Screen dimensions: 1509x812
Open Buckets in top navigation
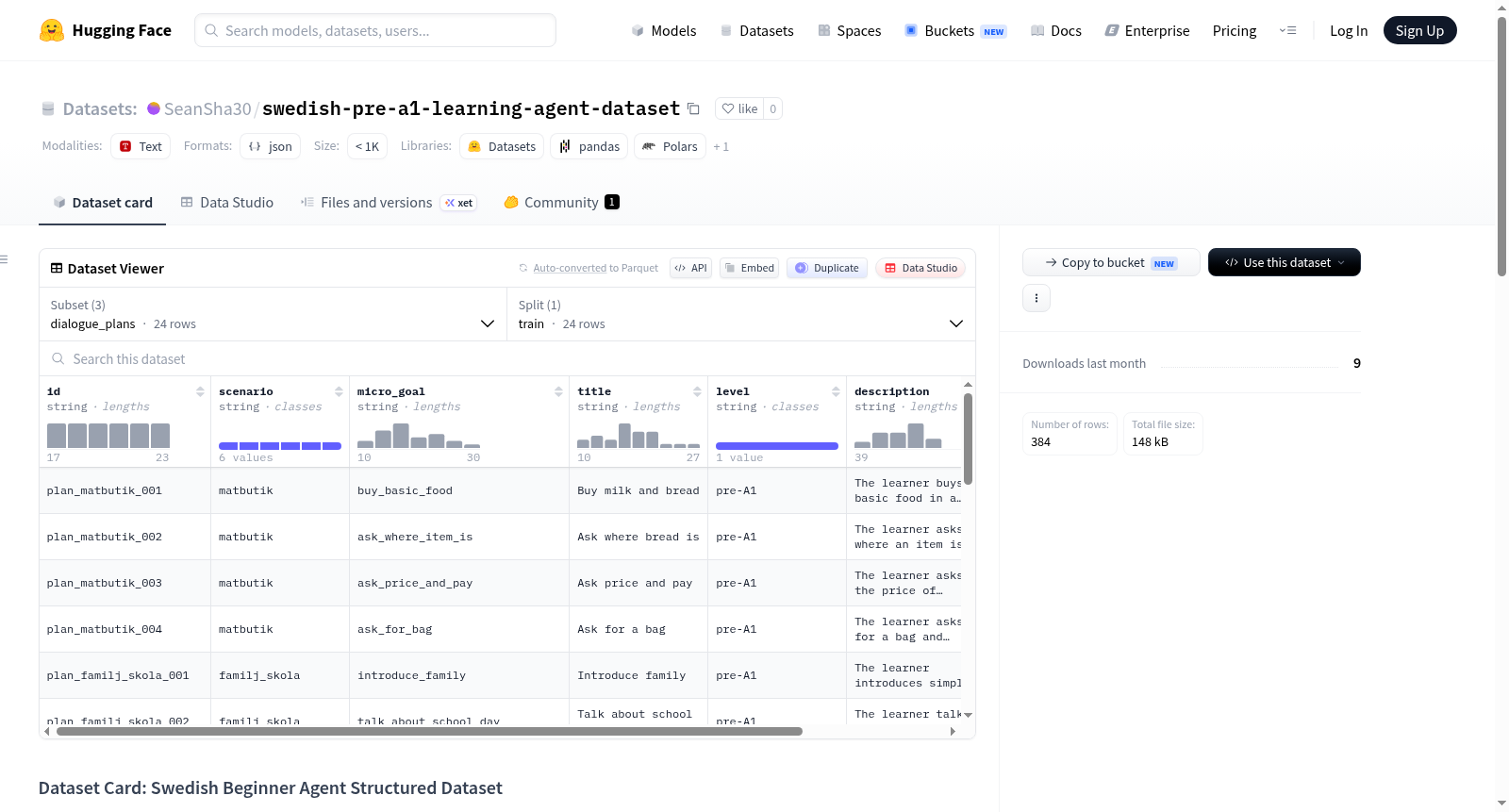click(x=955, y=30)
